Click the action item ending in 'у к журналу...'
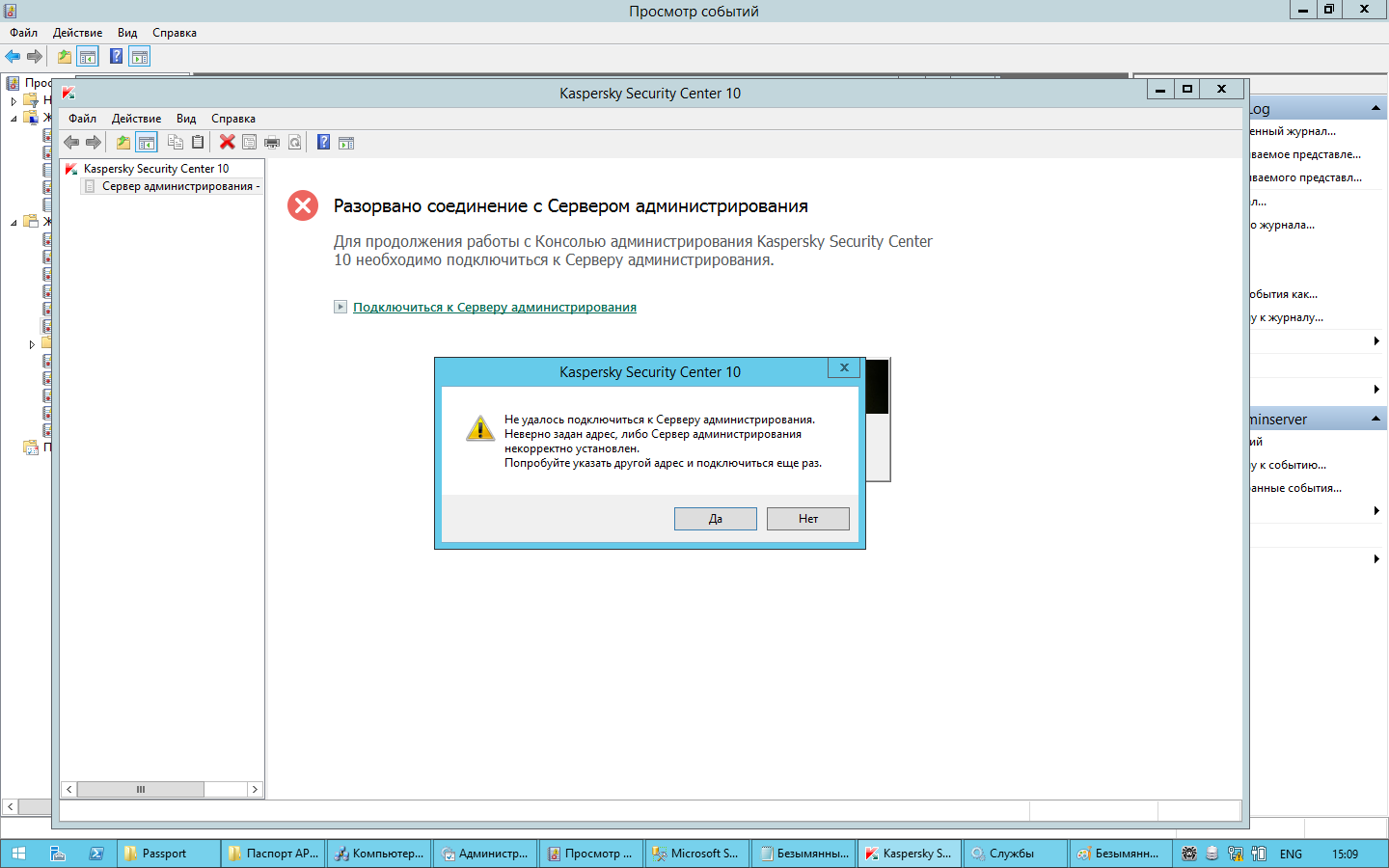Image resolution: width=1389 pixels, height=868 pixels. tap(1287, 317)
